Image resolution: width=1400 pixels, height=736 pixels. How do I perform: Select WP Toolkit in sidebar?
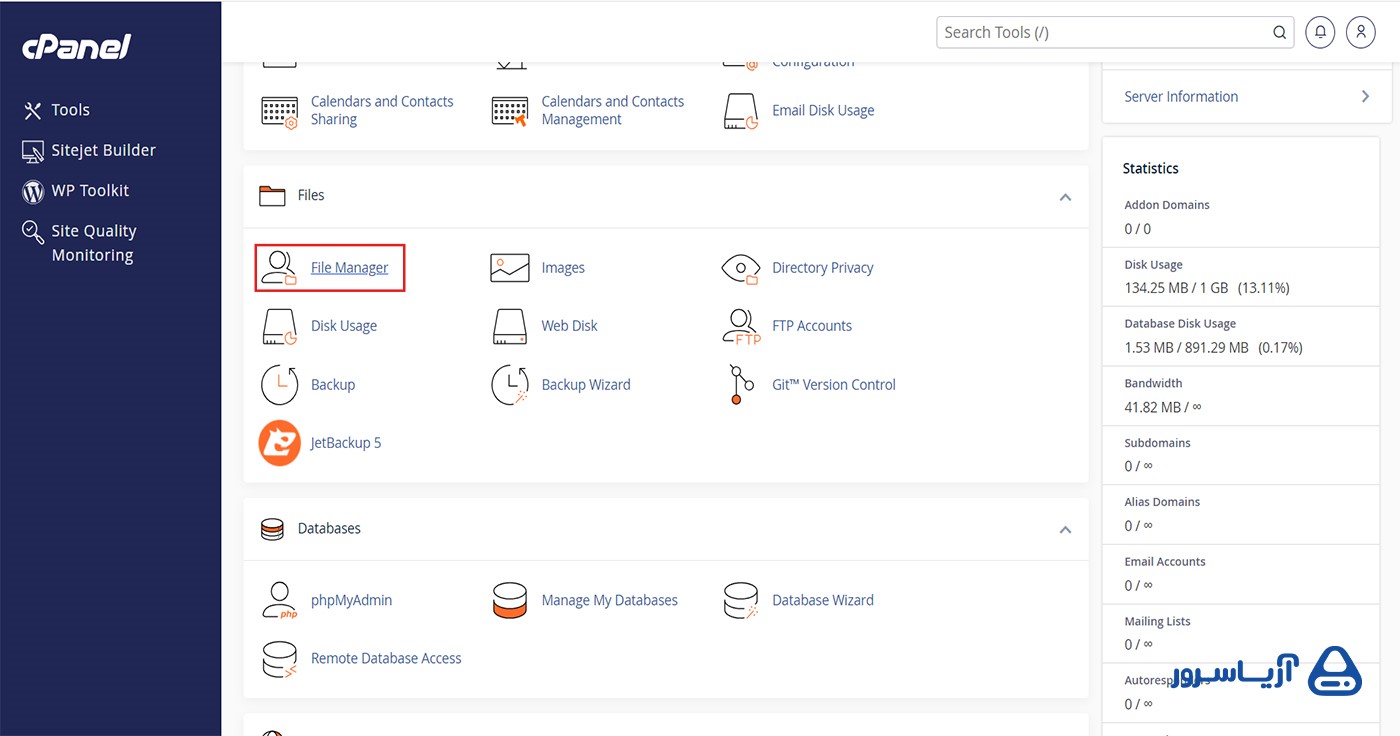pos(91,190)
